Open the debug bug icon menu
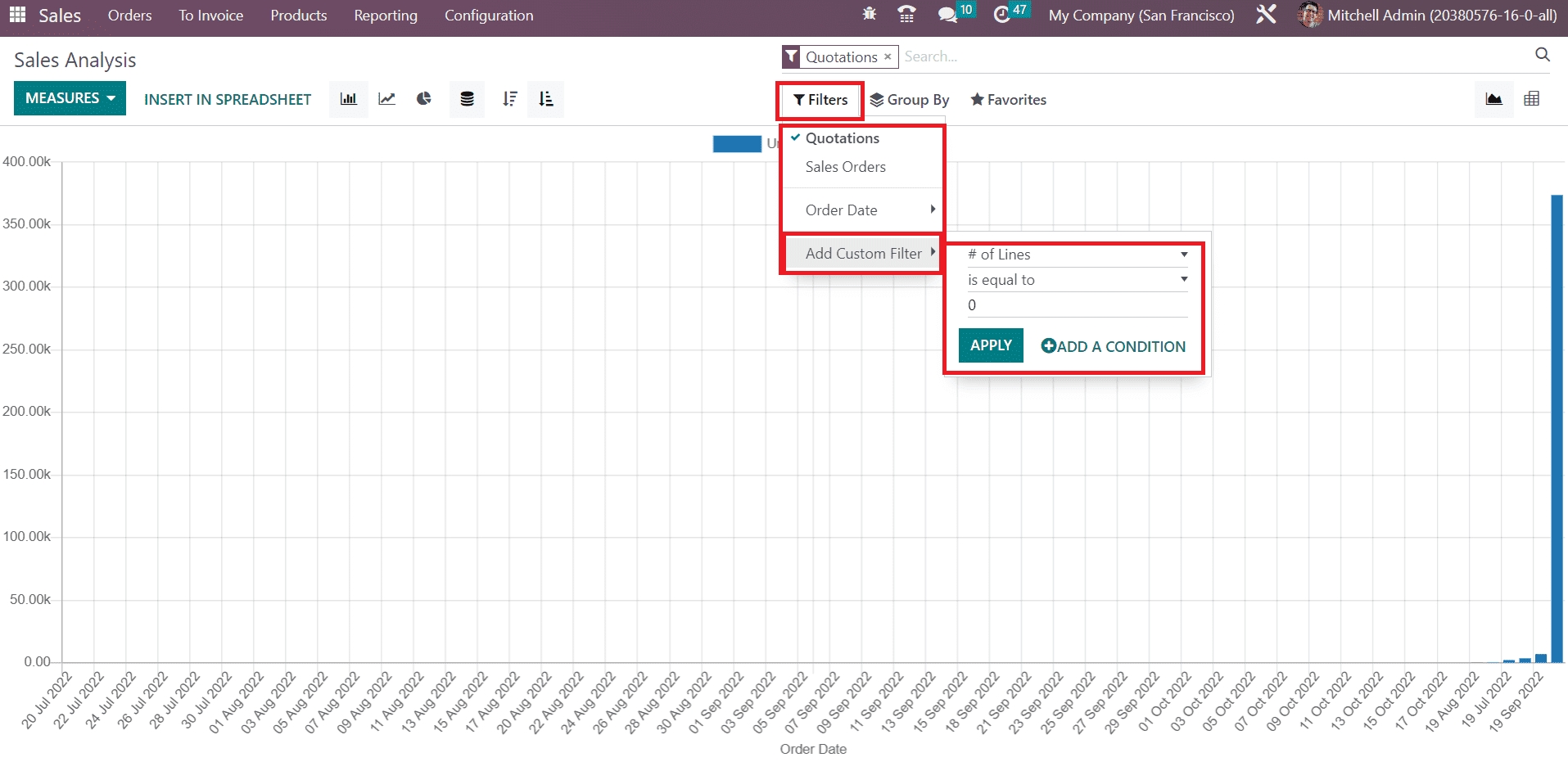This screenshot has height=762, width=1568. [870, 15]
